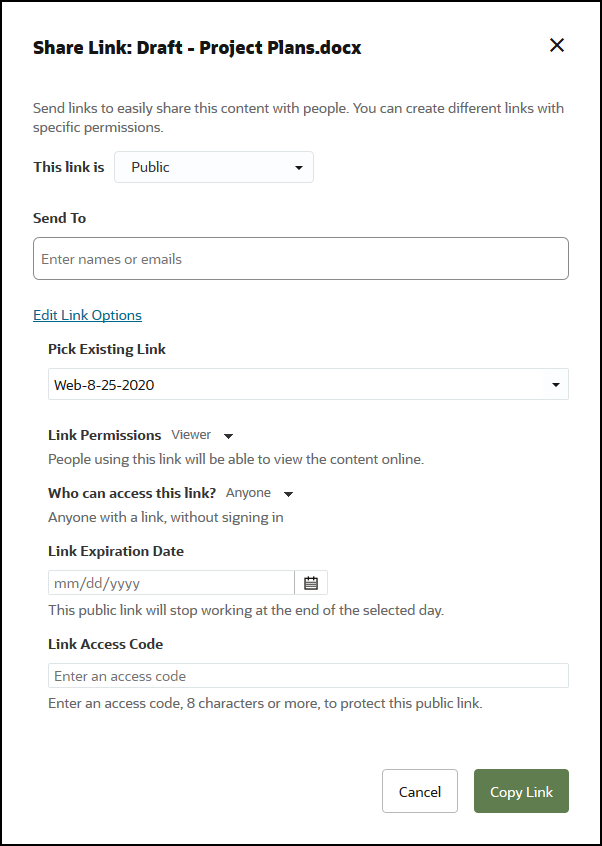Viewport: 602px width, 846px height.
Task: Close the Share Link dialog
Action: click(557, 45)
